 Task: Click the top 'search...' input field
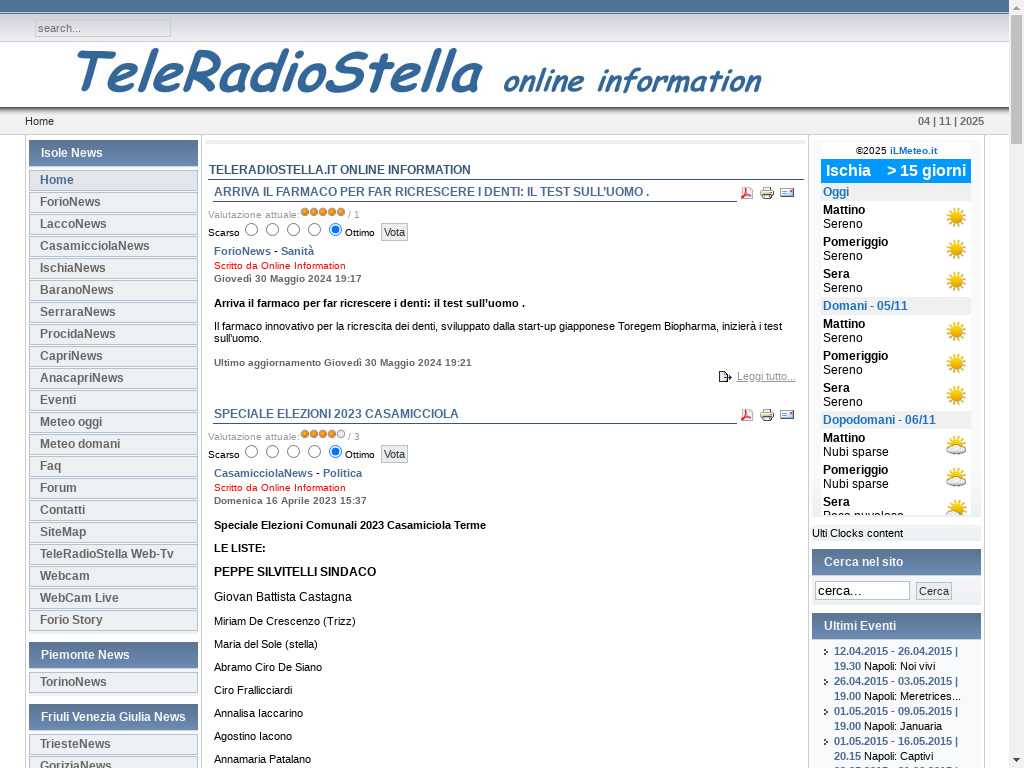click(103, 28)
